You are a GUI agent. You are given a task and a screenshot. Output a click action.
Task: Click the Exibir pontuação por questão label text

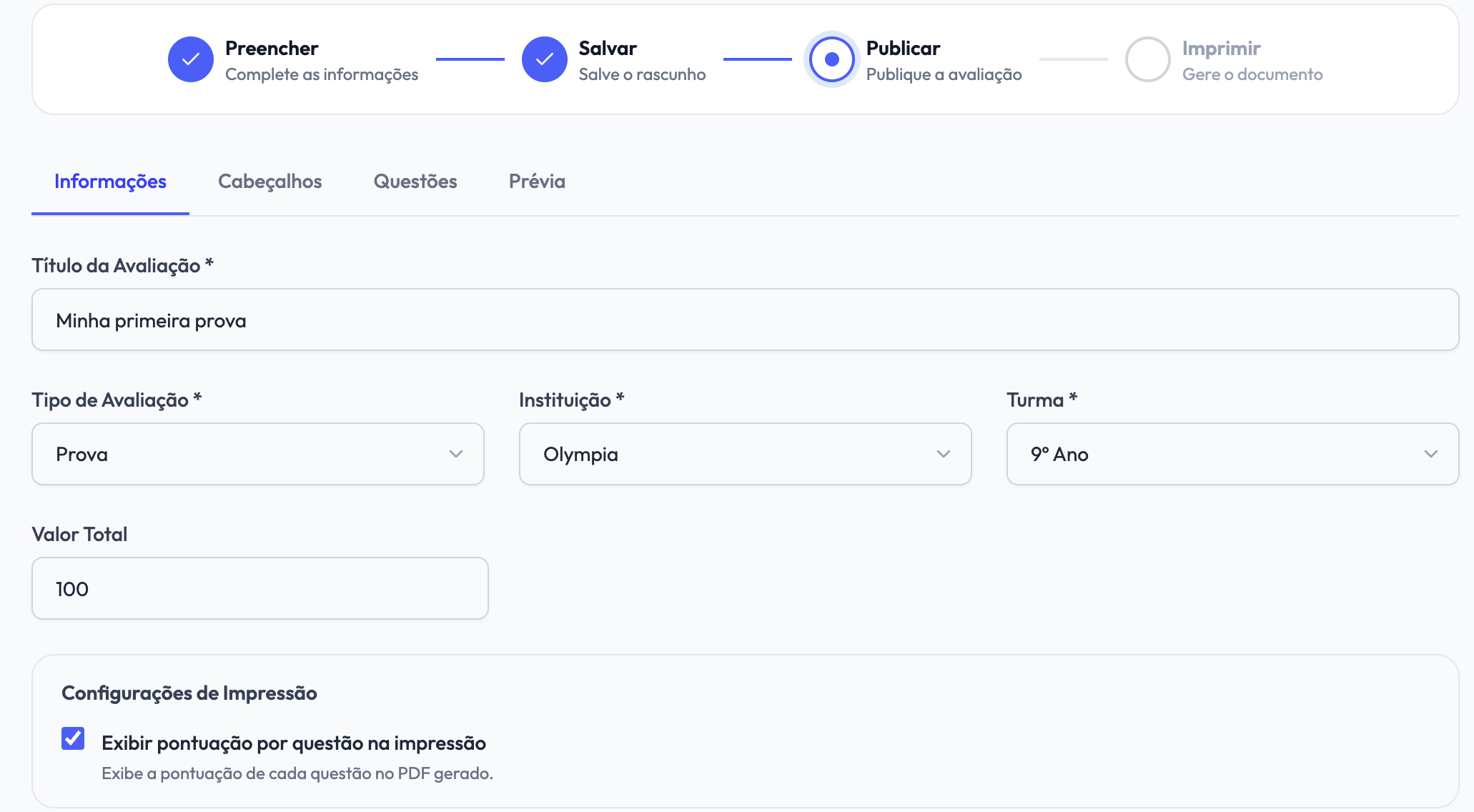point(294,743)
